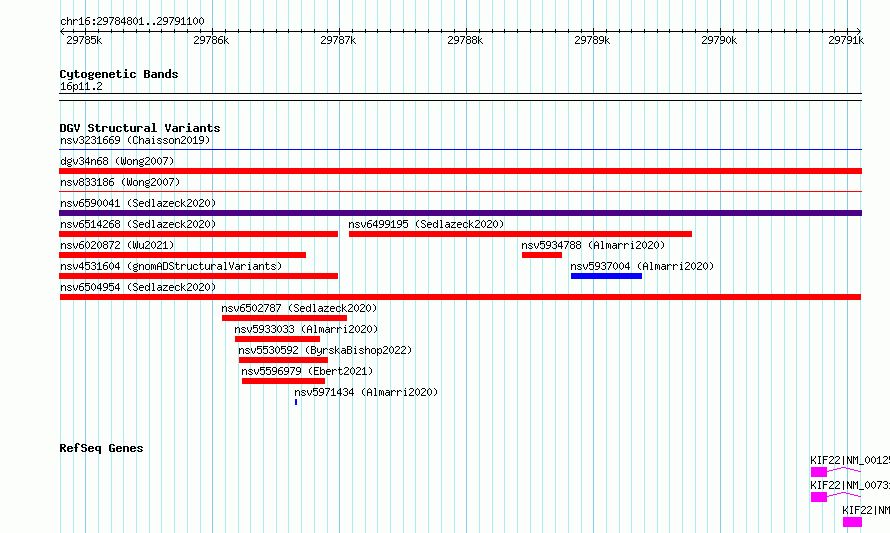The width and height of the screenshot is (890, 533).
Task: Open variant nsv5596979 (Ebert2021) label
Action: click(307, 371)
